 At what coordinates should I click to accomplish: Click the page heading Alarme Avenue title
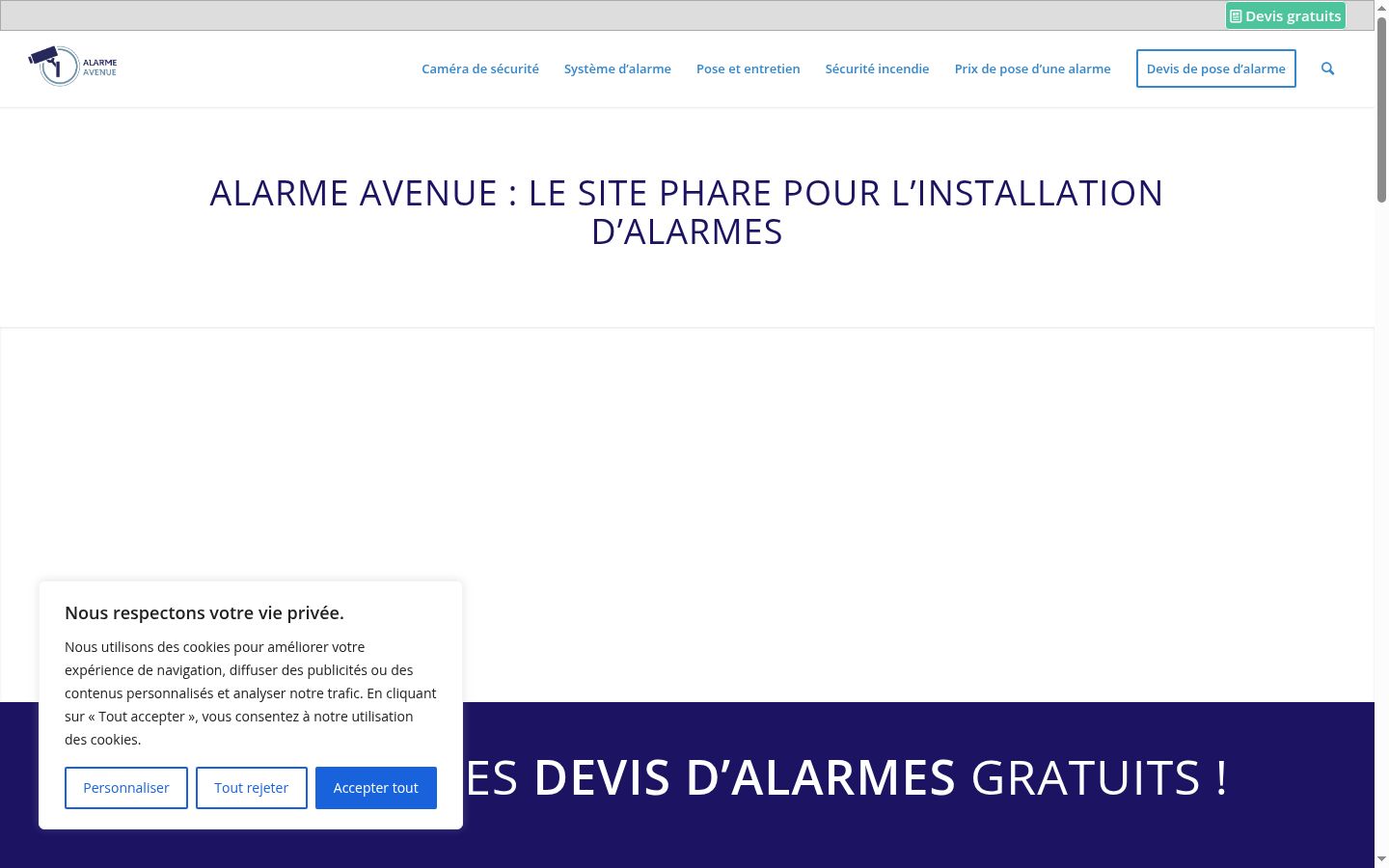[687, 212]
